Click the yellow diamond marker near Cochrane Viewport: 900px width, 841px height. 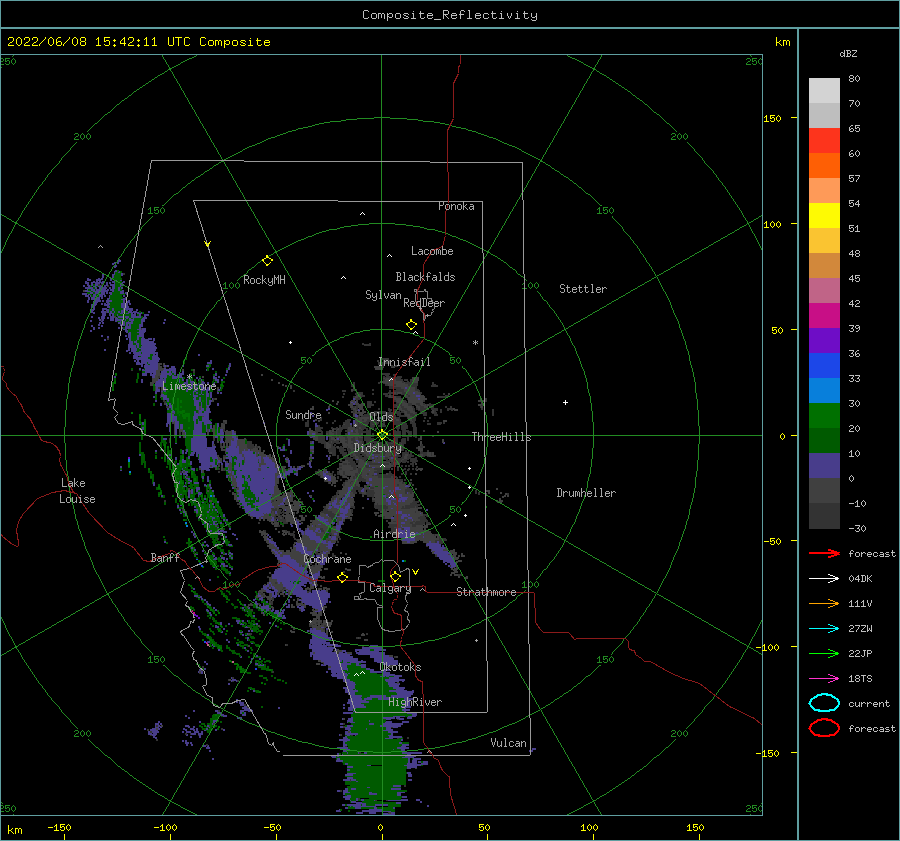[x=342, y=577]
